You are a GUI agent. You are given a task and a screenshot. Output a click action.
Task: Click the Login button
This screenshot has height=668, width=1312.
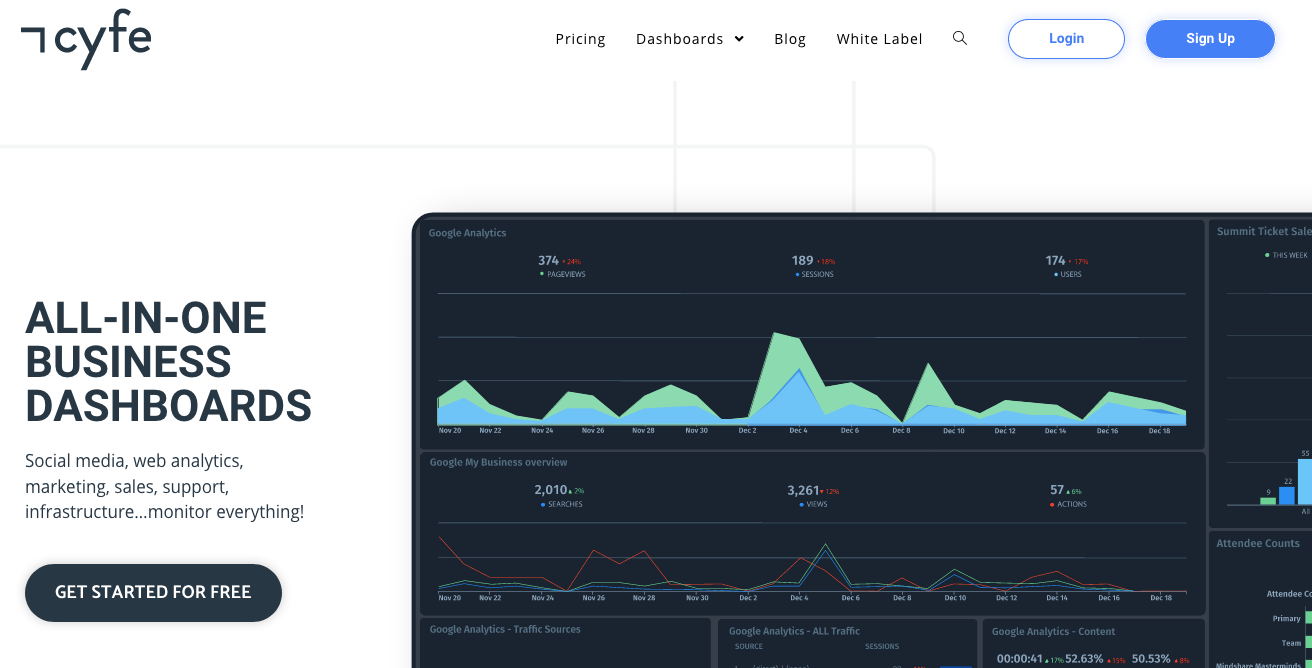(x=1066, y=39)
